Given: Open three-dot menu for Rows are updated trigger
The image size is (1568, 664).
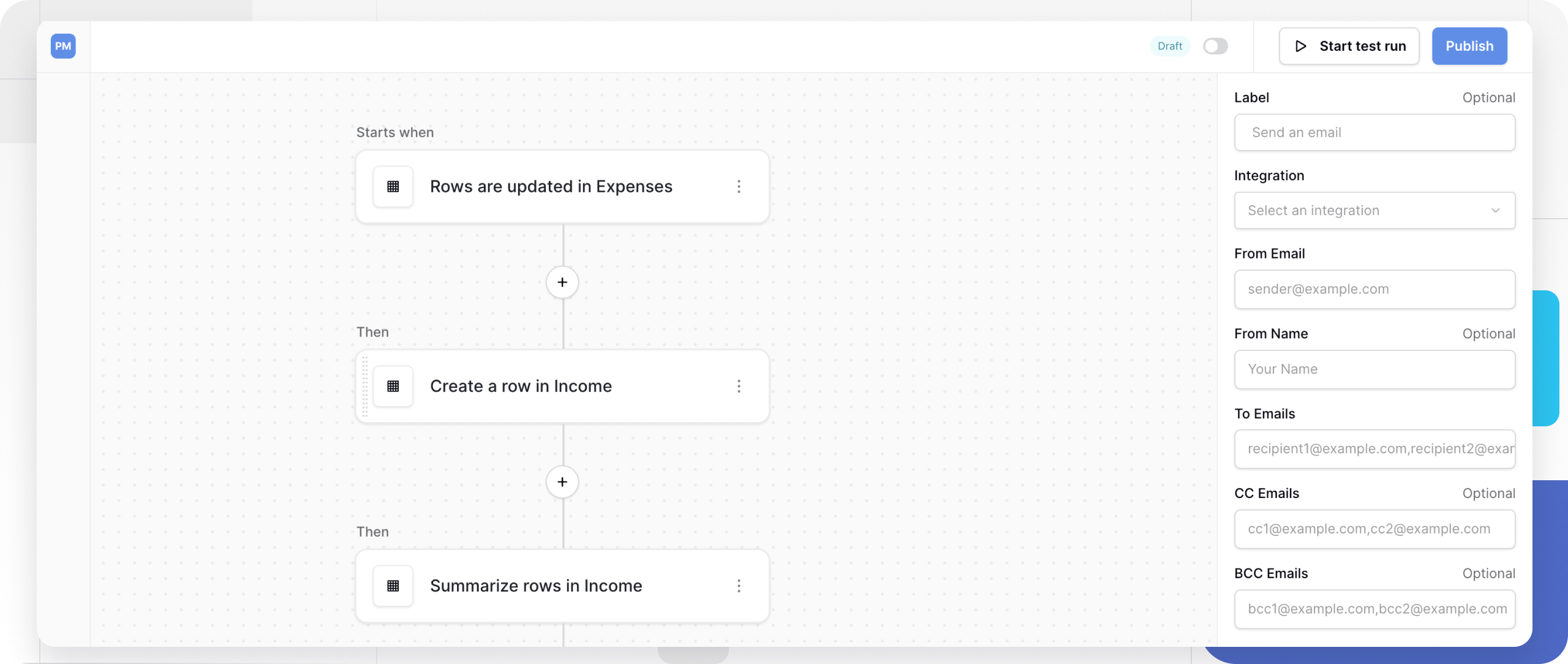Looking at the screenshot, I should (x=739, y=186).
